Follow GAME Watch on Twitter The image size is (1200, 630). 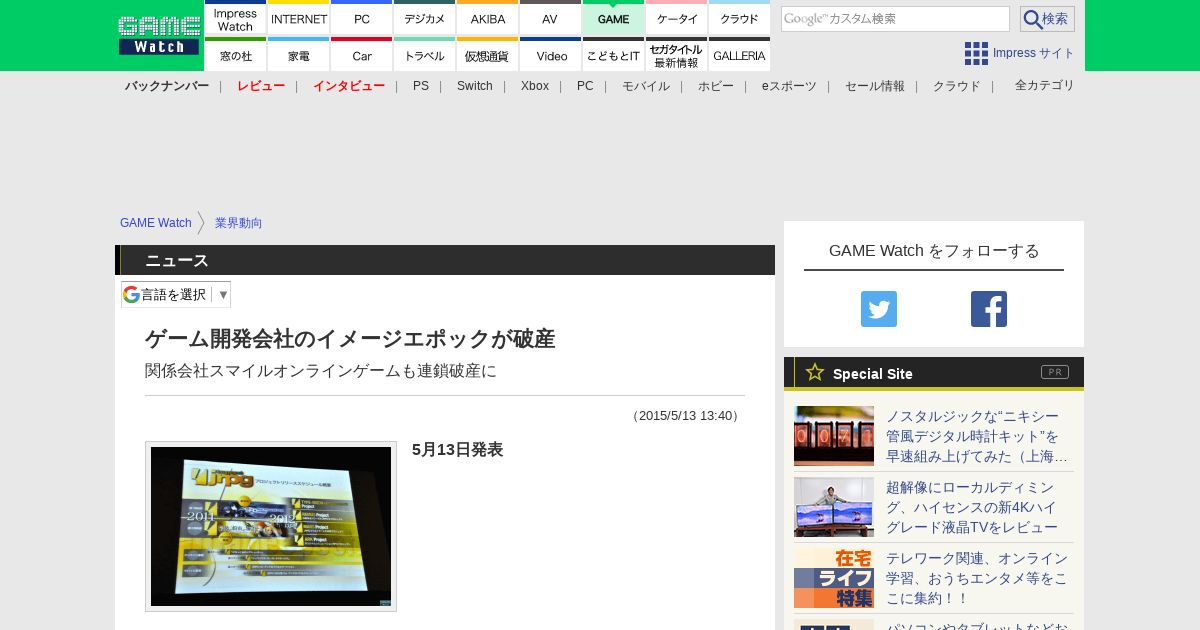[879, 309]
